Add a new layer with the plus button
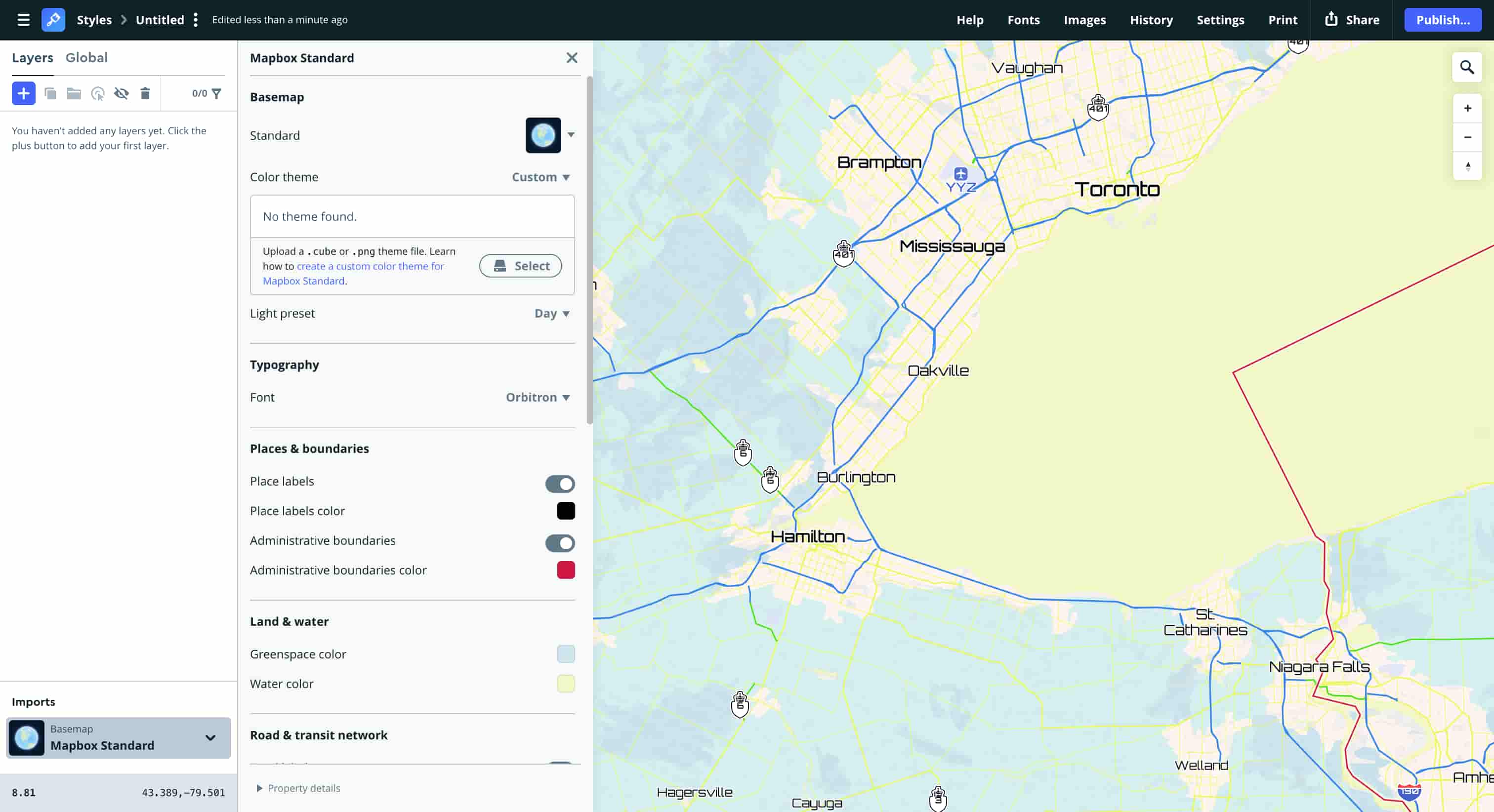Screen dimensions: 1494x812 coord(23,93)
